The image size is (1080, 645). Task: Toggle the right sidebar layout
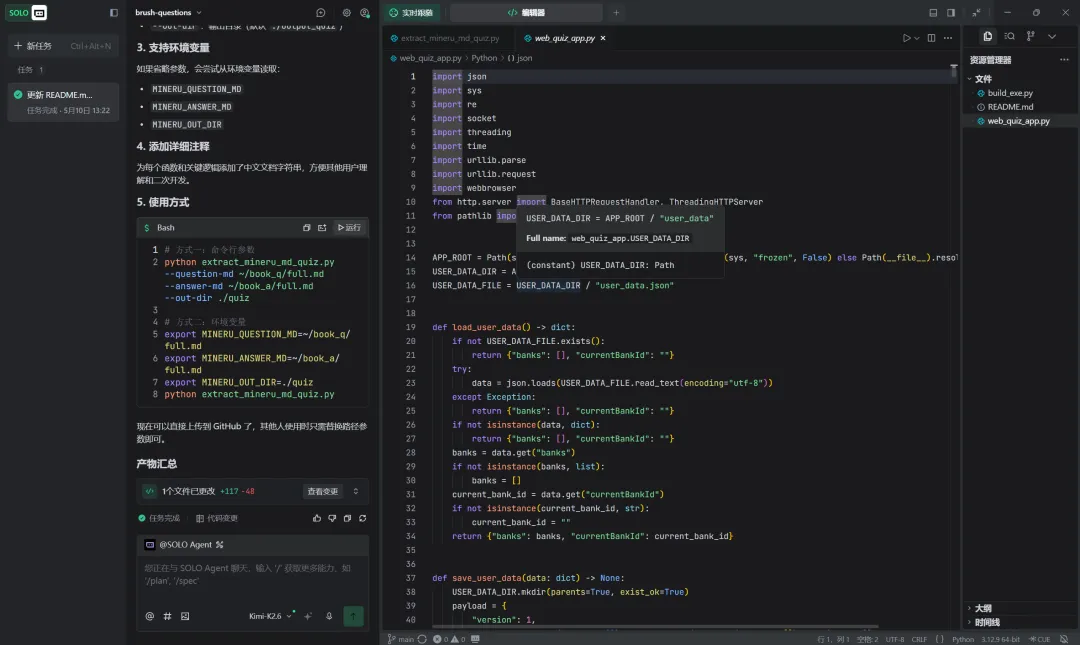coord(951,12)
